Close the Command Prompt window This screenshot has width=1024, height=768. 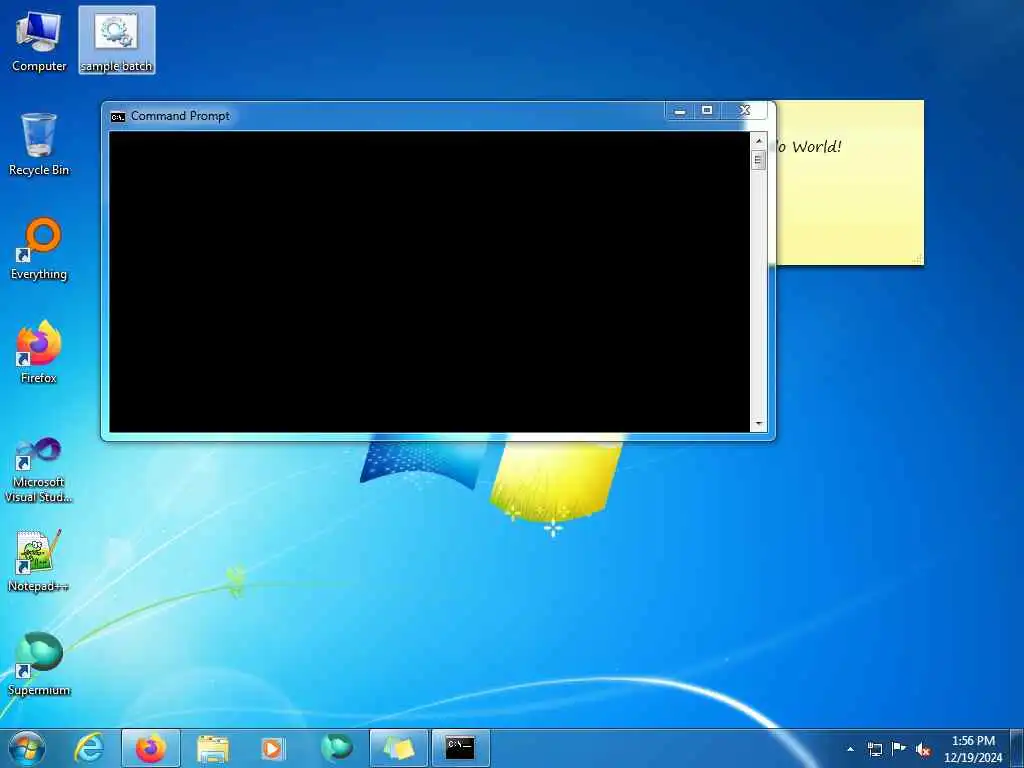[746, 111]
